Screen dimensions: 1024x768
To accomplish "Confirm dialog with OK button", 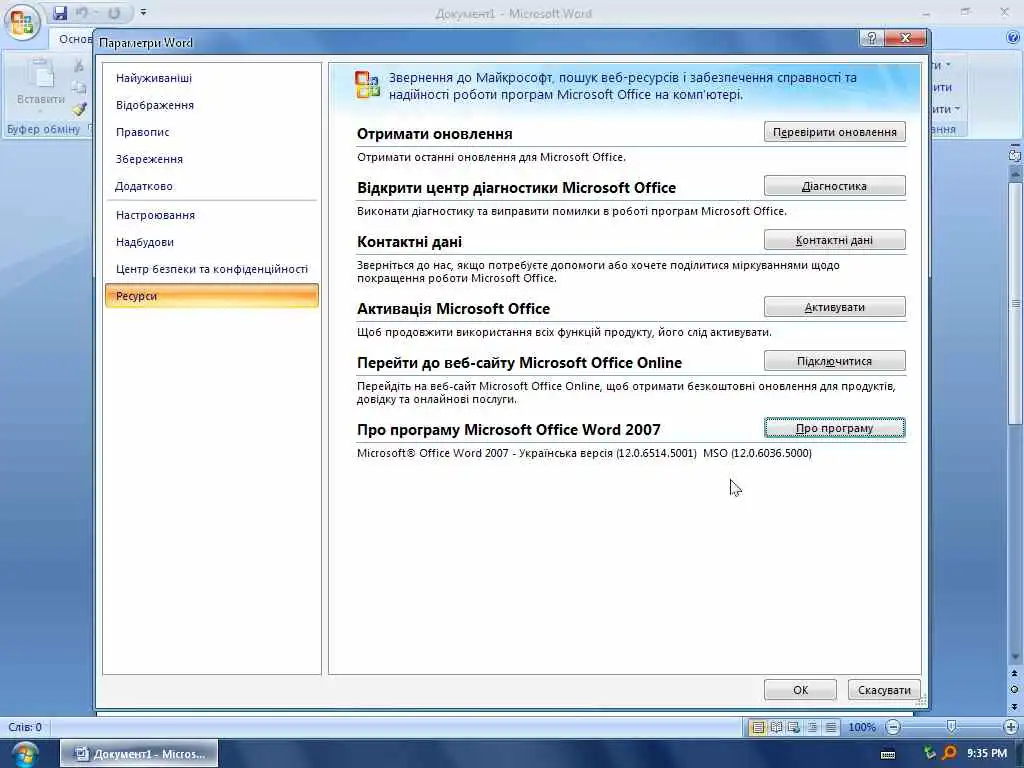I will click(800, 690).
